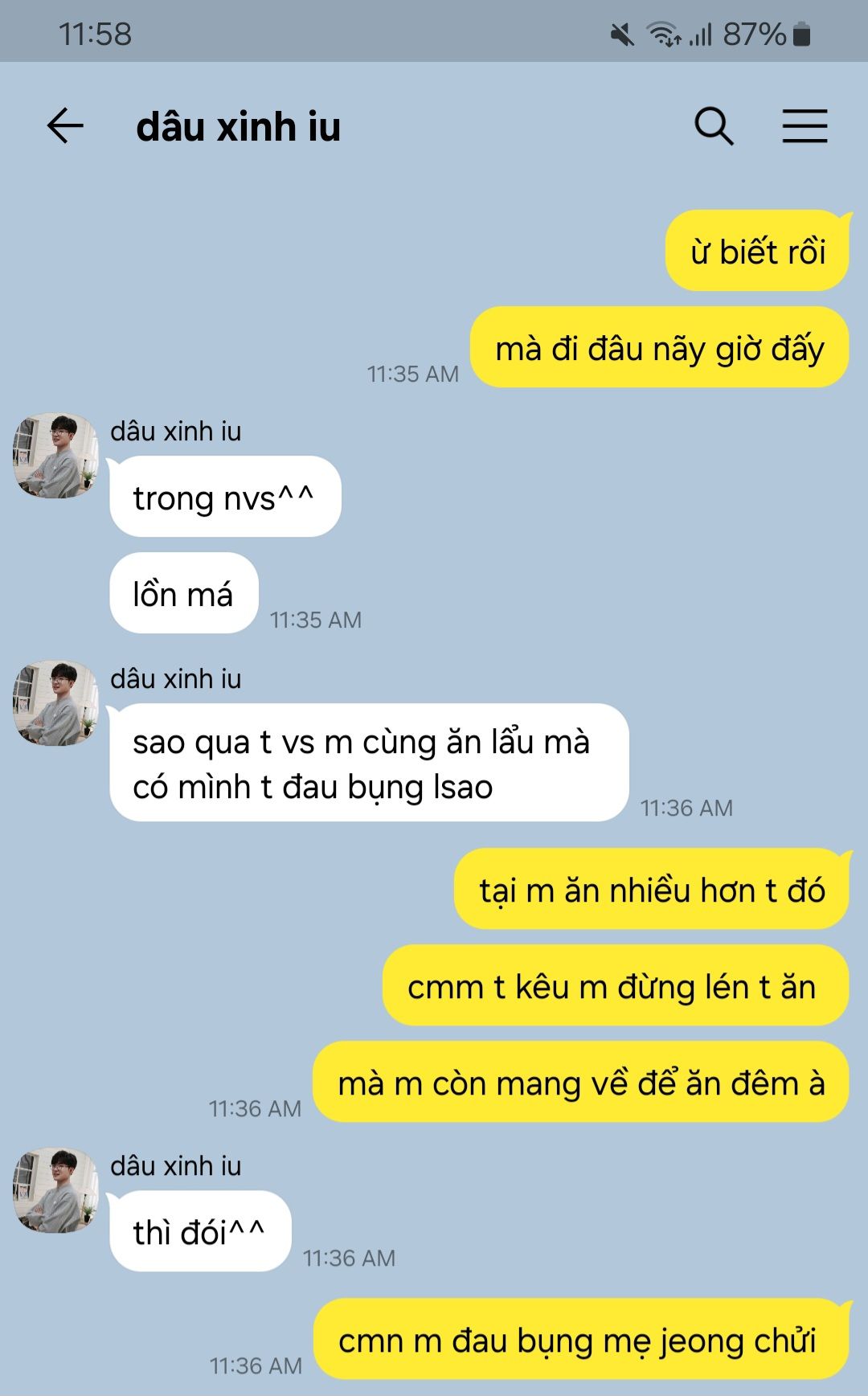Open first avatar above 'trong nvs^^'
Screen dimensions: 868x1396
(55, 456)
